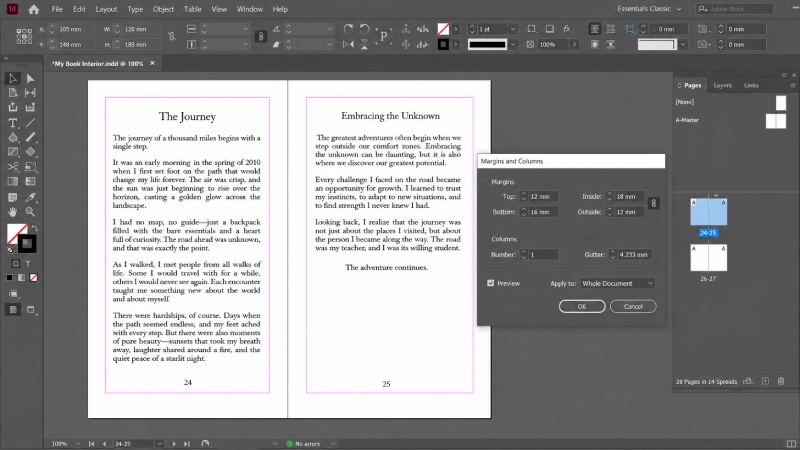Click the Top margin 12 mm field
The height and width of the screenshot is (450, 800).
(543, 196)
